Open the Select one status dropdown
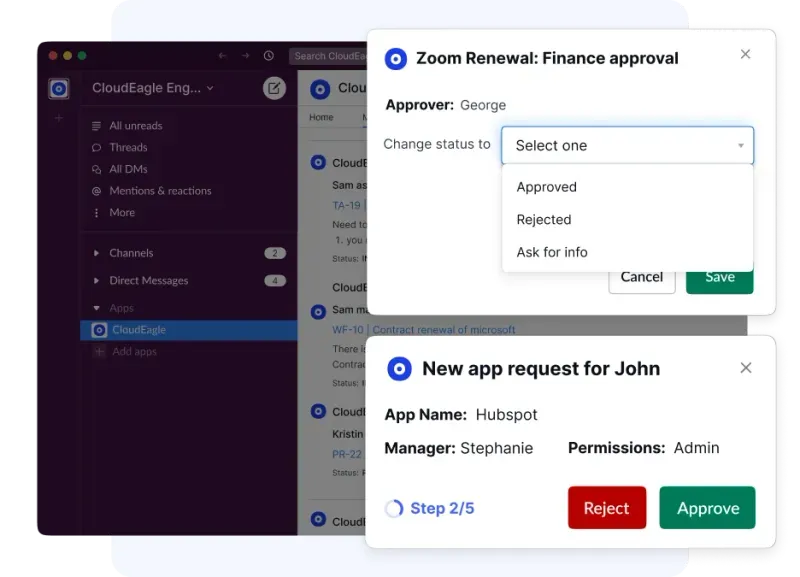Image resolution: width=800 pixels, height=577 pixels. pos(627,145)
